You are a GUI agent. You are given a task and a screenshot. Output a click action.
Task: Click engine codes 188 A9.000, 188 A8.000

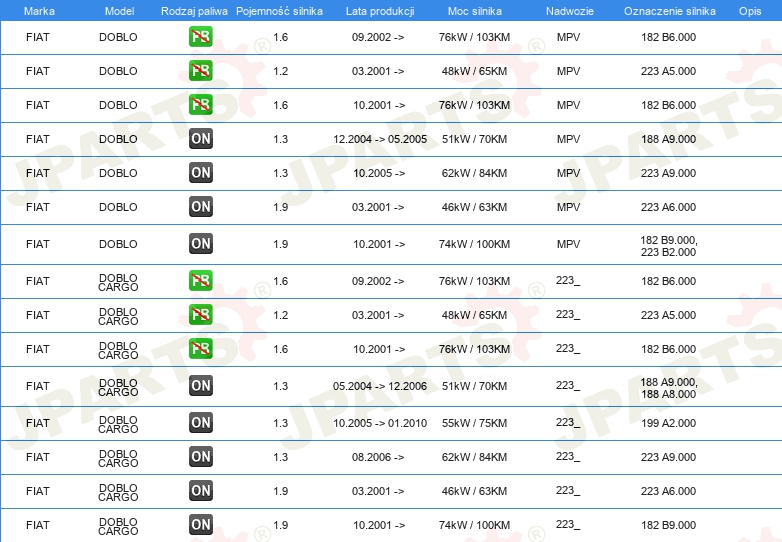point(669,388)
